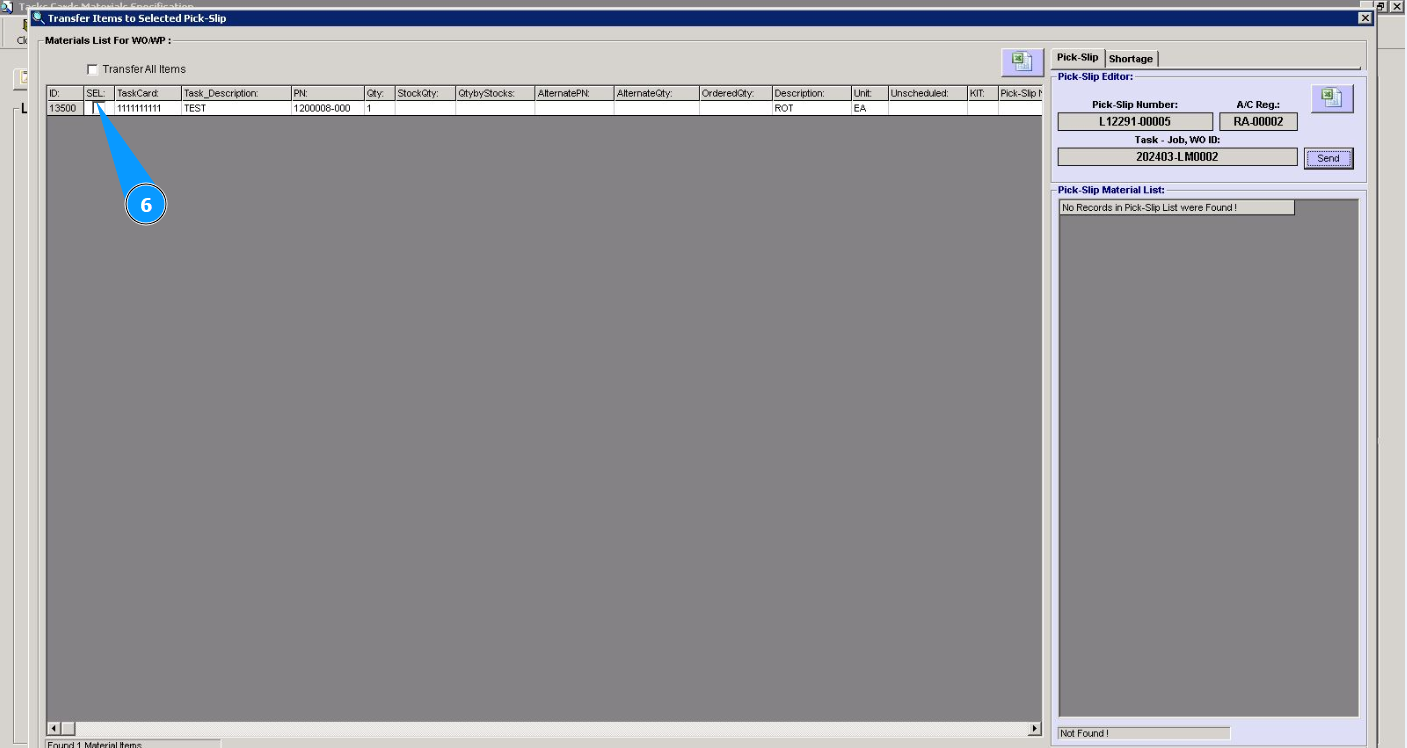Viewport: 1407px width, 748px height.
Task: Click the Unscheduled column header
Action: coord(927,94)
